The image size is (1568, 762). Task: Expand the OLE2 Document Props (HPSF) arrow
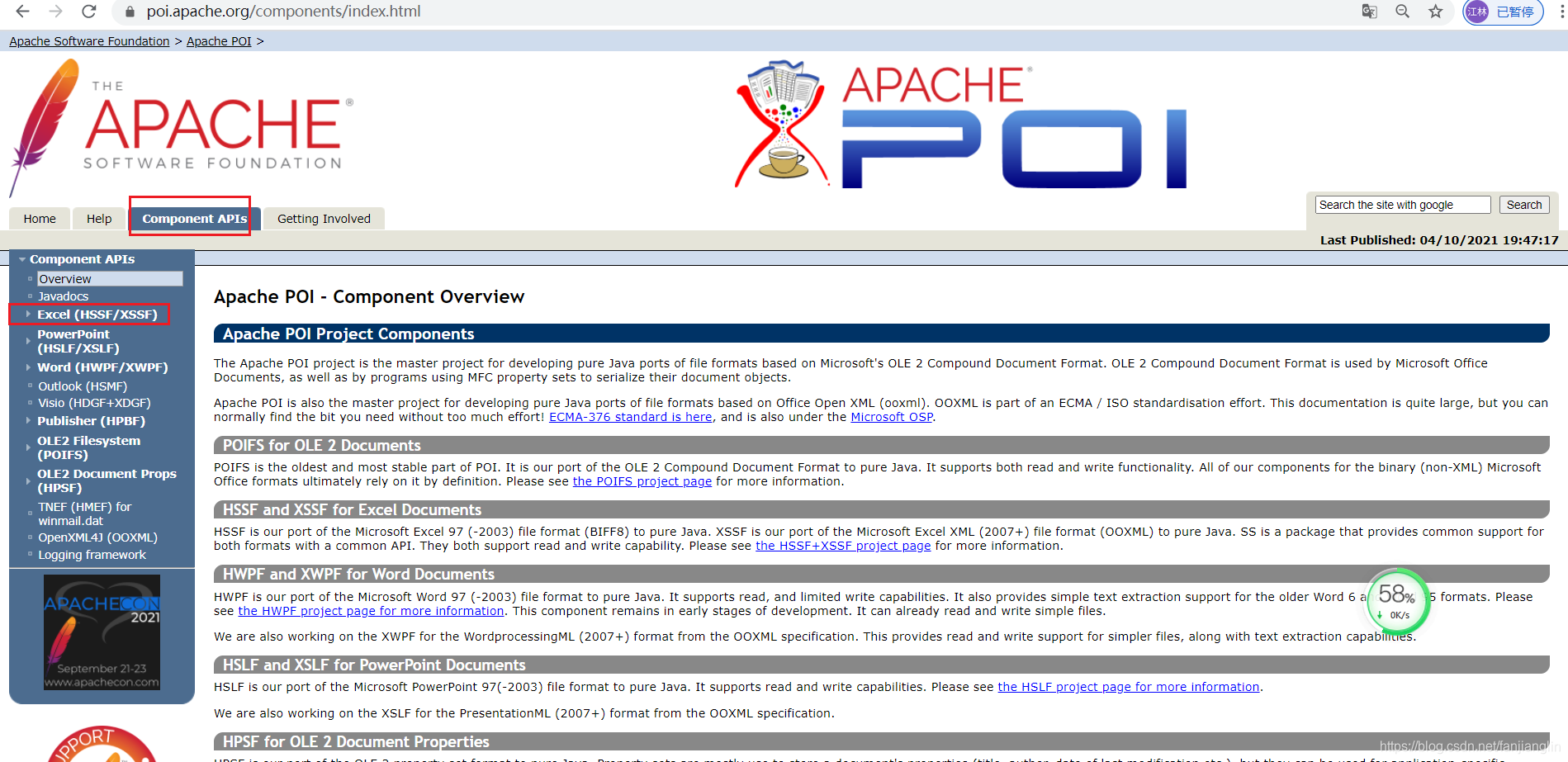pyautogui.click(x=28, y=480)
